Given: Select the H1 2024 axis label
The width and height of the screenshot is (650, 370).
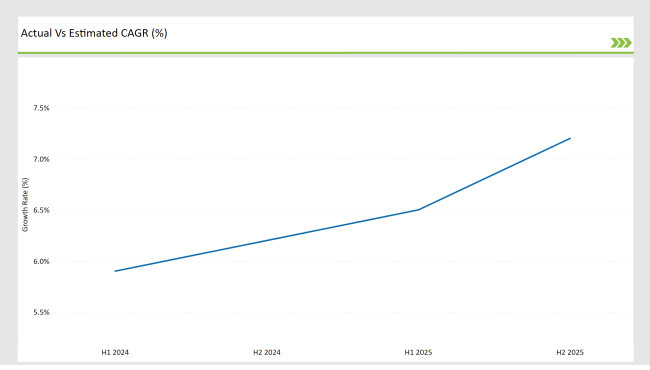Looking at the screenshot, I should pos(115,352).
